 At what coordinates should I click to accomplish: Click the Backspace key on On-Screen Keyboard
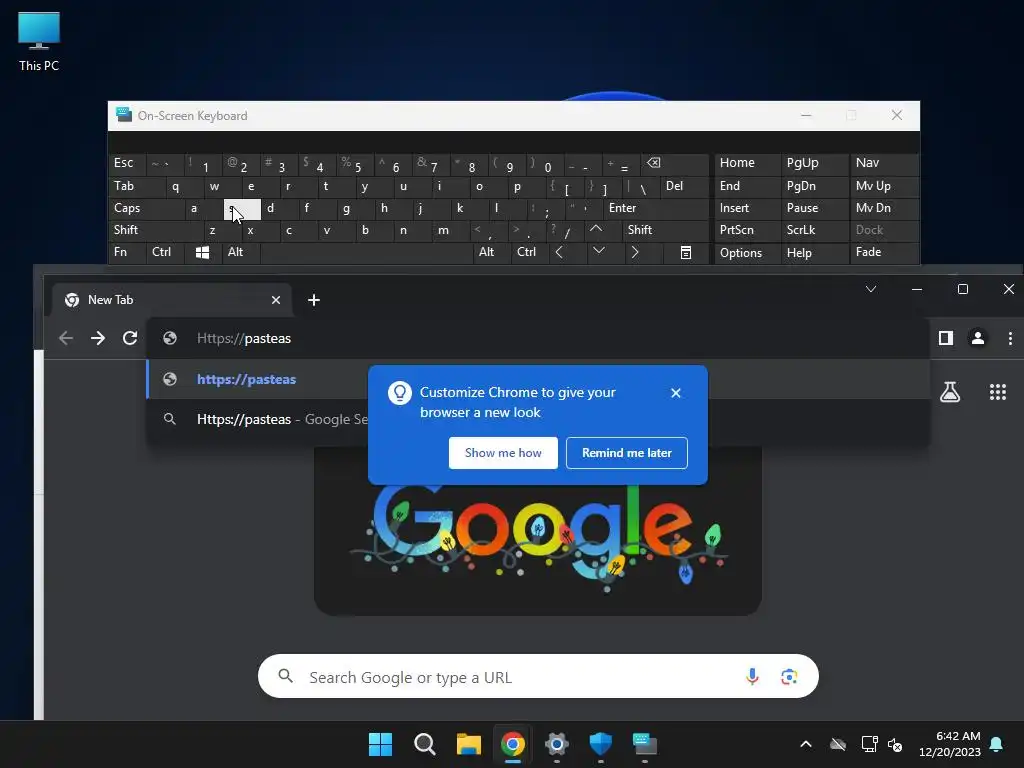[x=674, y=163]
